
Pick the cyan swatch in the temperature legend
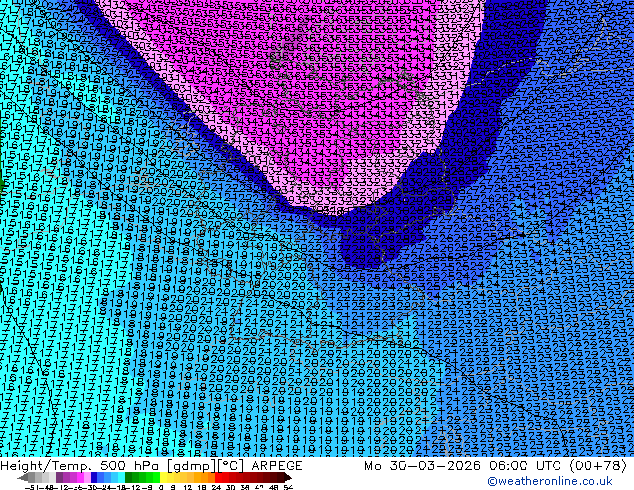122,477
